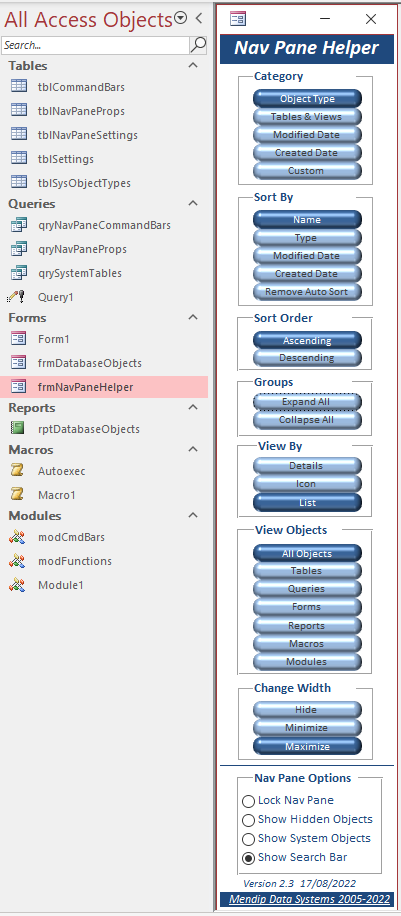Set category to Created Date
Image resolution: width=401 pixels, height=916 pixels.
click(x=307, y=152)
